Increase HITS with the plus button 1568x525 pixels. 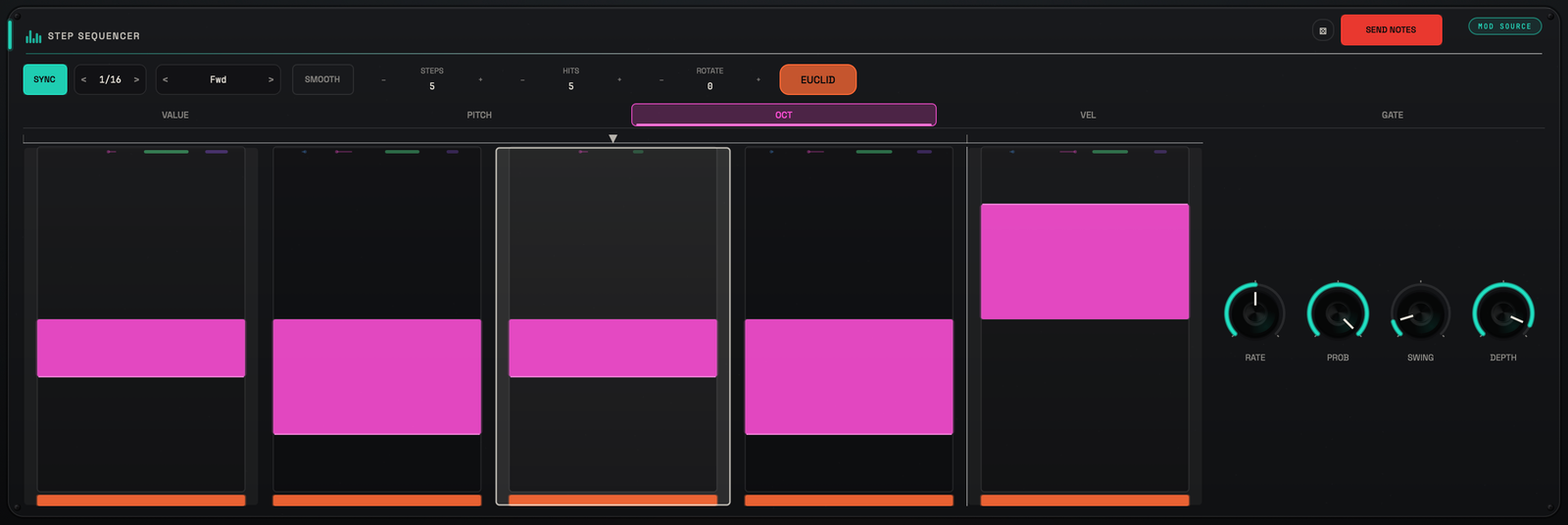pyautogui.click(x=619, y=79)
